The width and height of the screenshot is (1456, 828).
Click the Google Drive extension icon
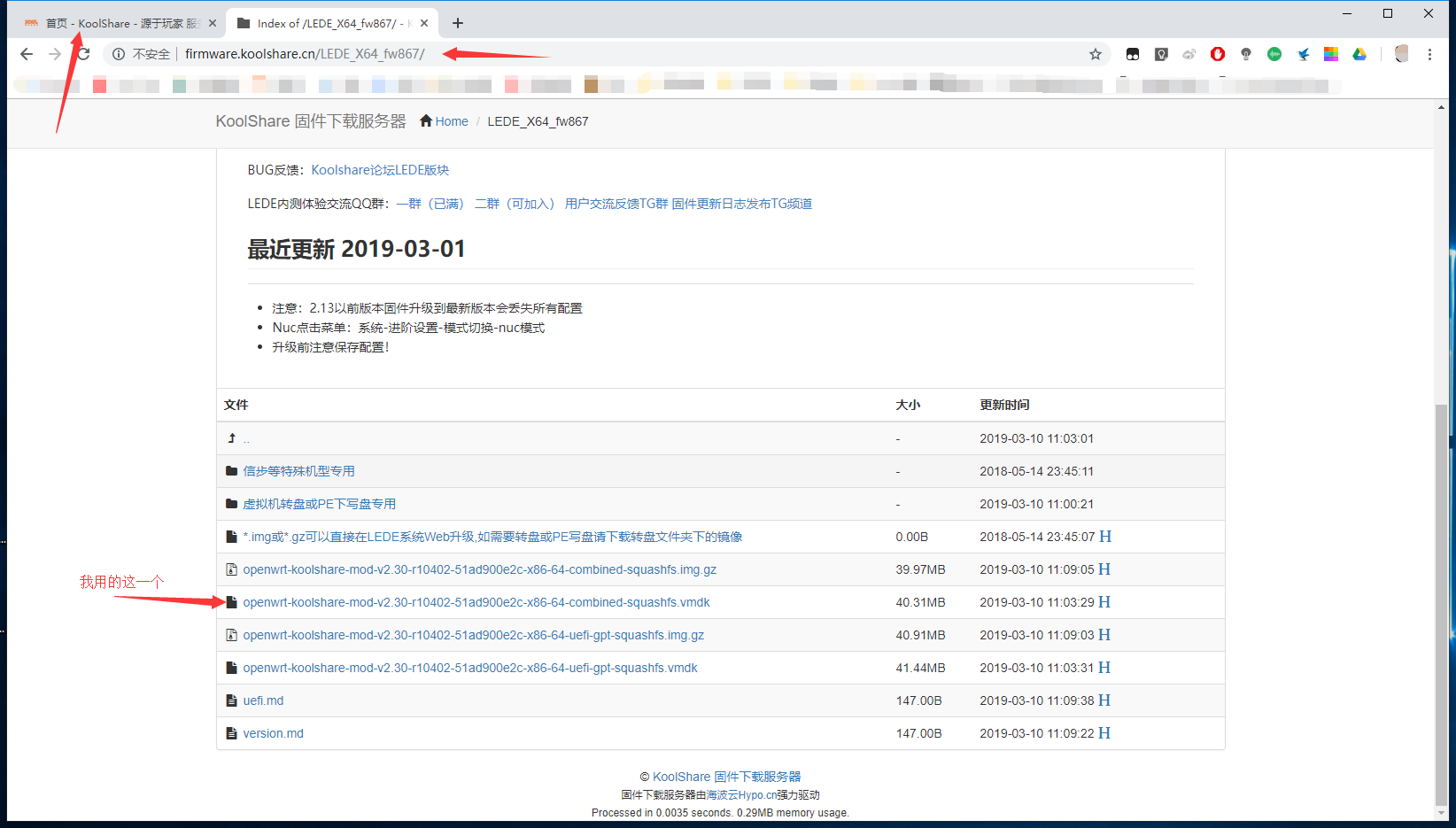point(1359,54)
